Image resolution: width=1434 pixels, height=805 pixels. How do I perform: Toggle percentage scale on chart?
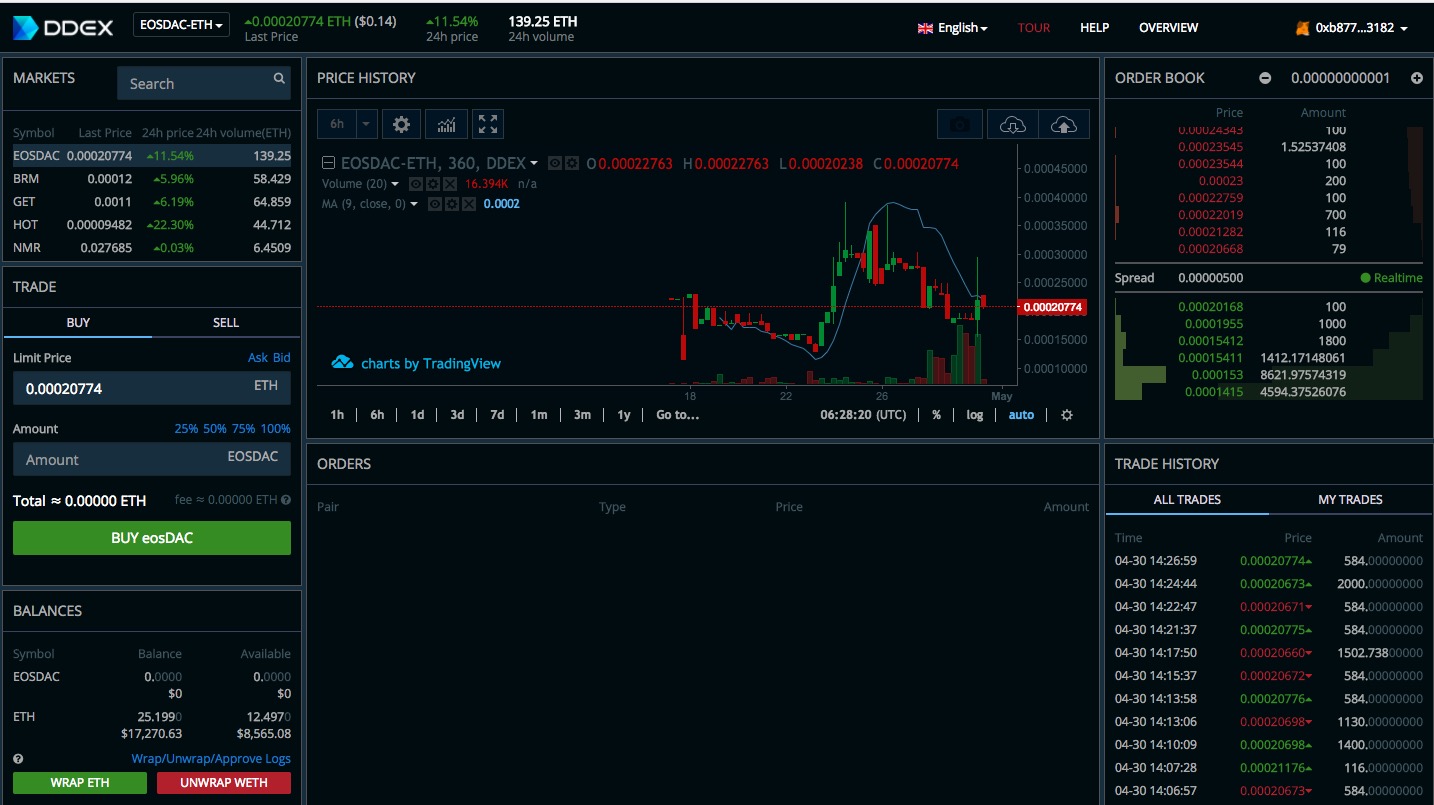936,415
